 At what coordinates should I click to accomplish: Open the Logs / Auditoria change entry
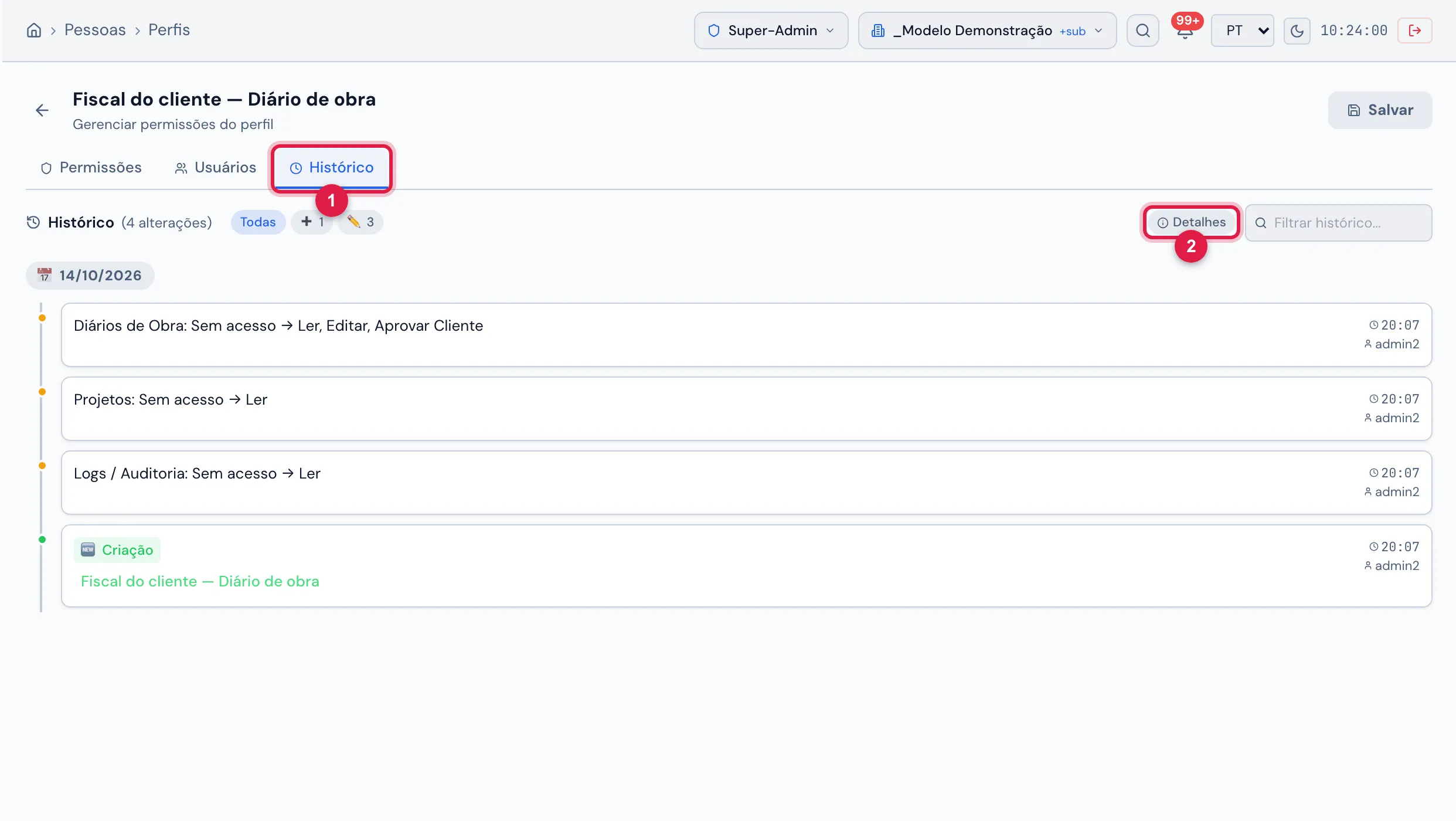[746, 483]
